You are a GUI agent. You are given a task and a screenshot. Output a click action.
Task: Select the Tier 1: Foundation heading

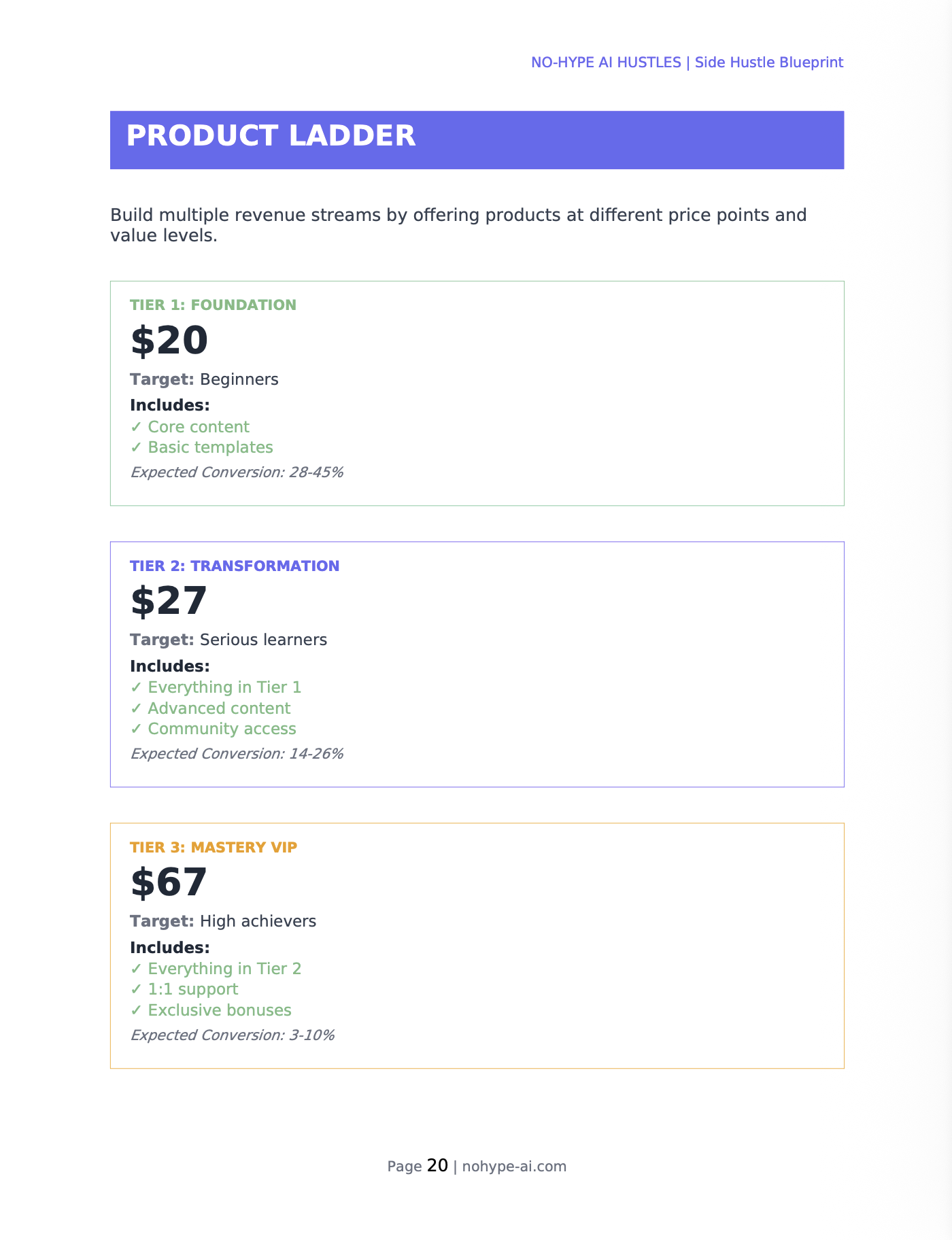tap(213, 305)
